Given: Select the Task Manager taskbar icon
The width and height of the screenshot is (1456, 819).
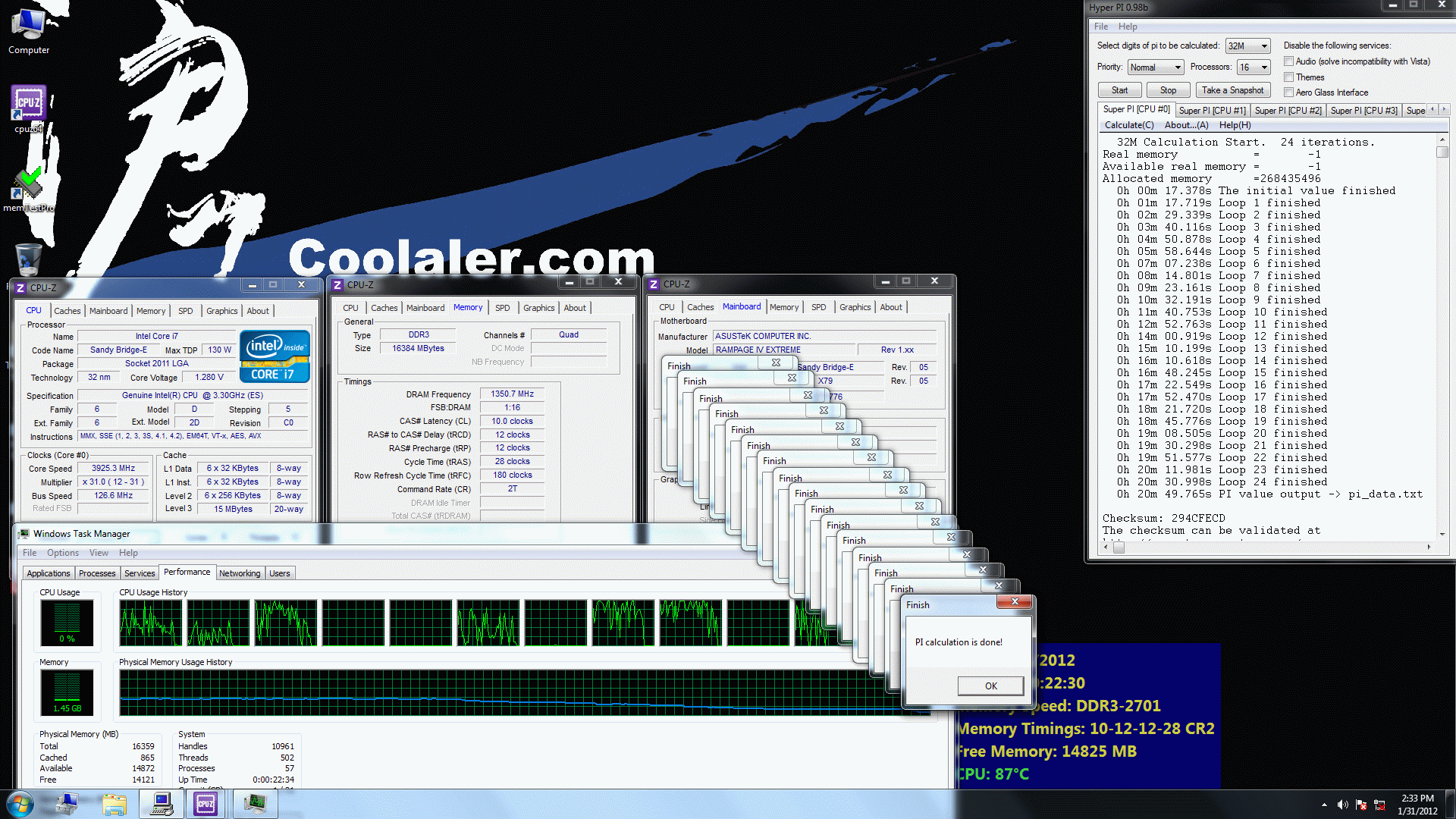Looking at the screenshot, I should point(255,804).
